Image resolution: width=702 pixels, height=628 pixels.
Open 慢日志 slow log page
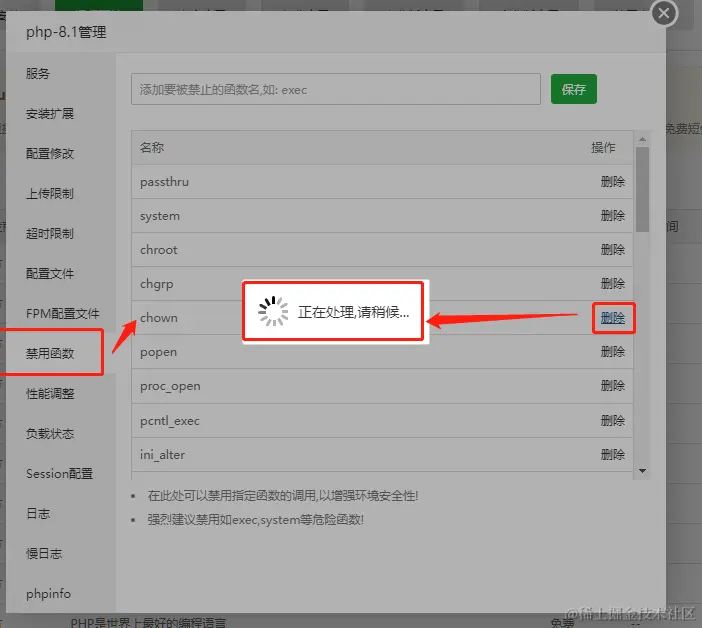[x=44, y=553]
